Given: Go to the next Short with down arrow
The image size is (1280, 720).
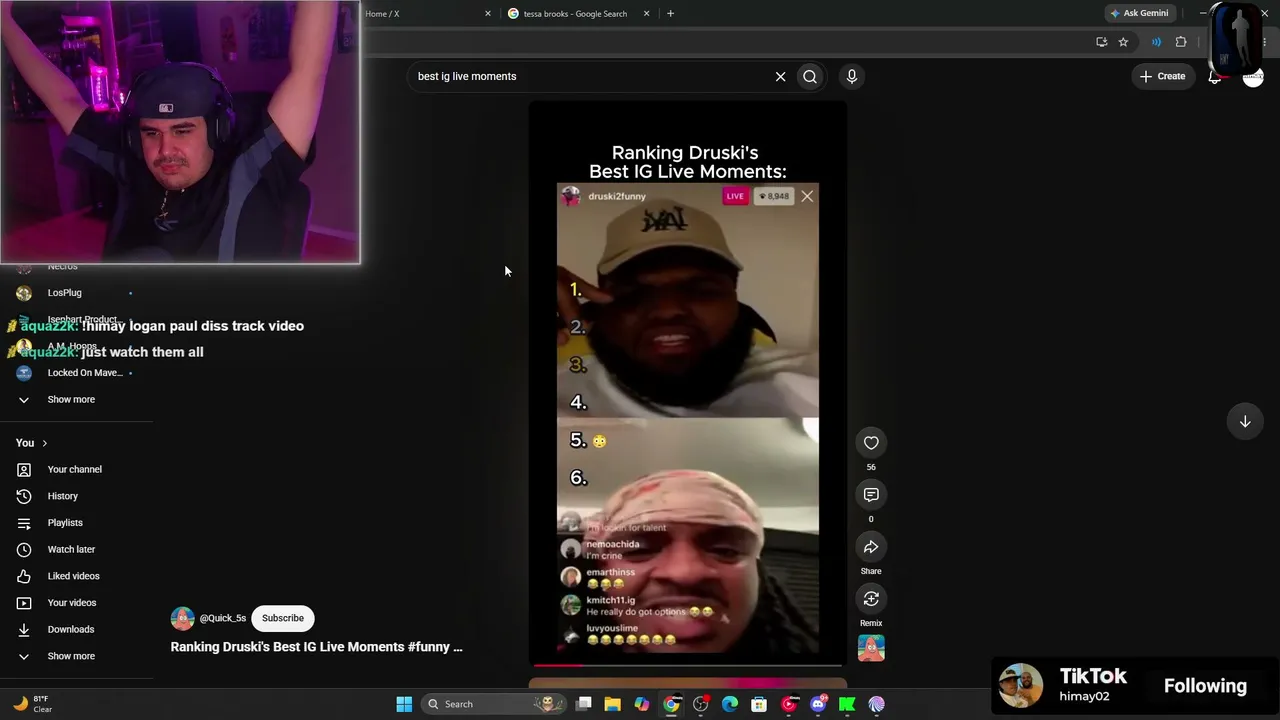Looking at the screenshot, I should pos(1245,422).
